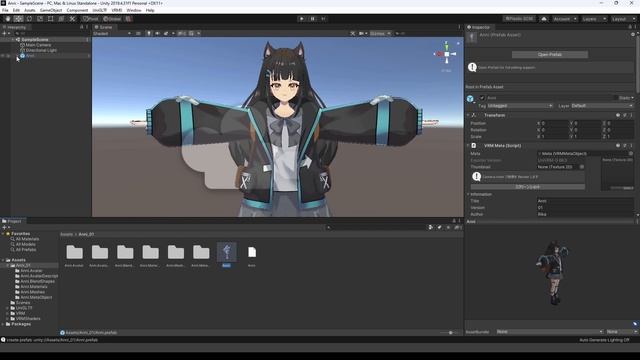This screenshot has height=360, width=640.
Task: Collapse the Transform component
Action: point(468,116)
